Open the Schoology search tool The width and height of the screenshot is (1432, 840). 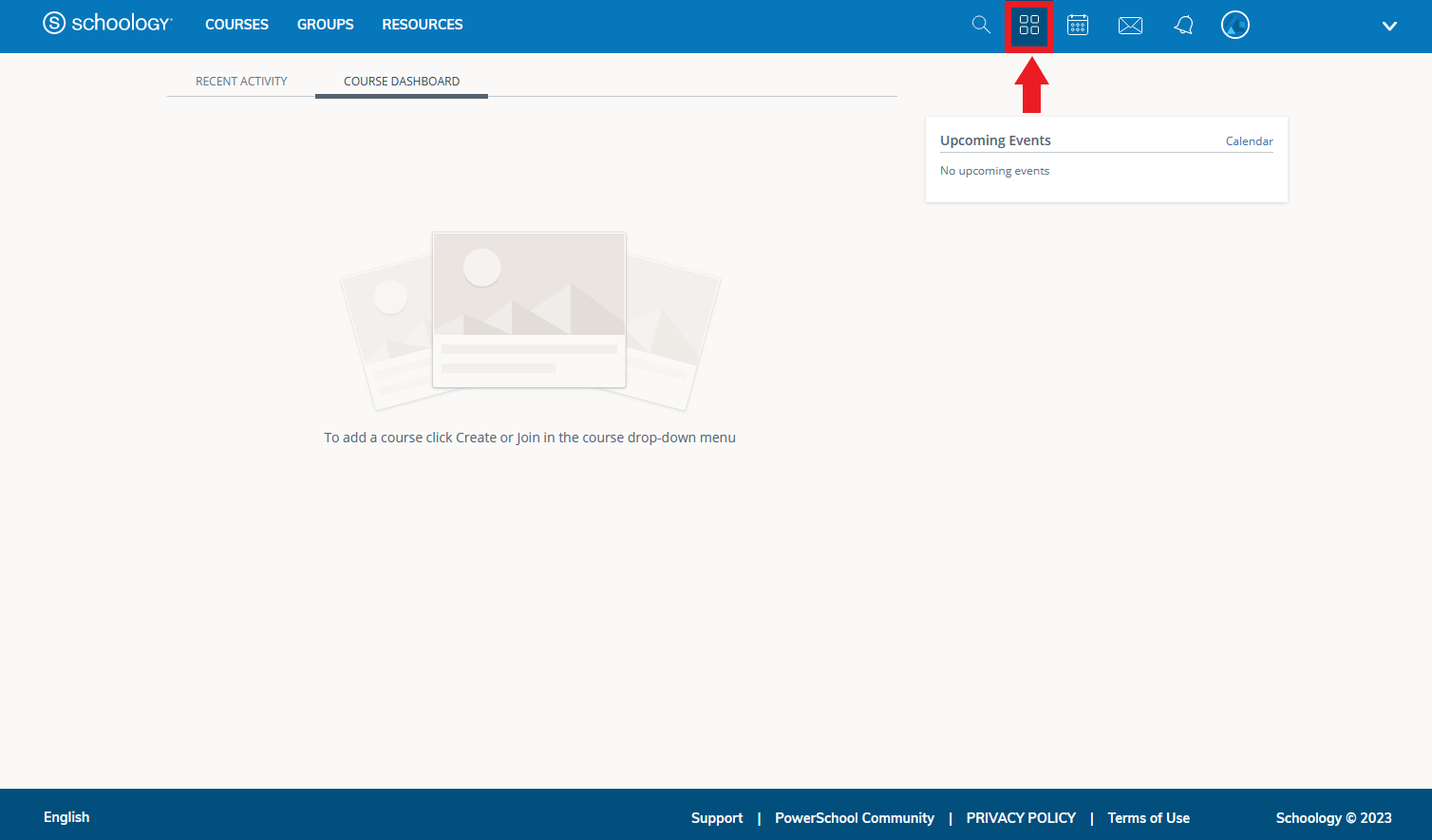[x=981, y=25]
